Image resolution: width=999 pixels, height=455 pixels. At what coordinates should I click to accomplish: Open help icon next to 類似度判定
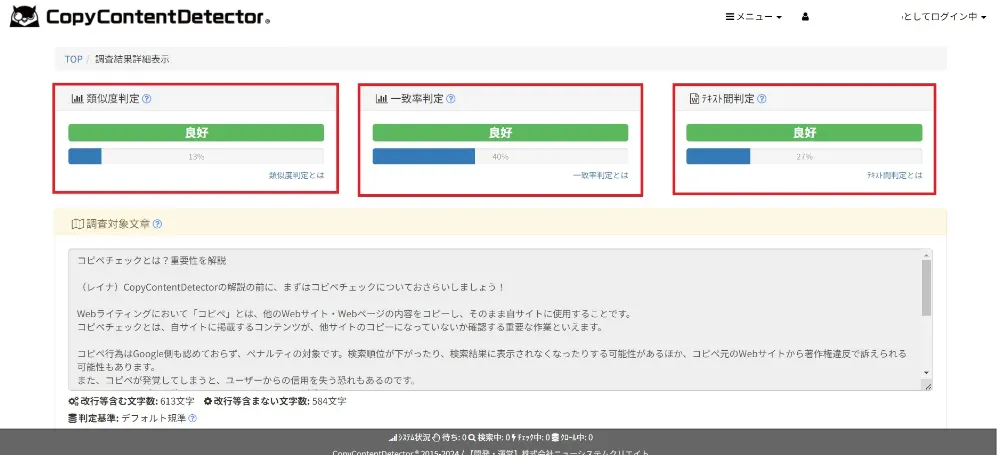pos(147,99)
